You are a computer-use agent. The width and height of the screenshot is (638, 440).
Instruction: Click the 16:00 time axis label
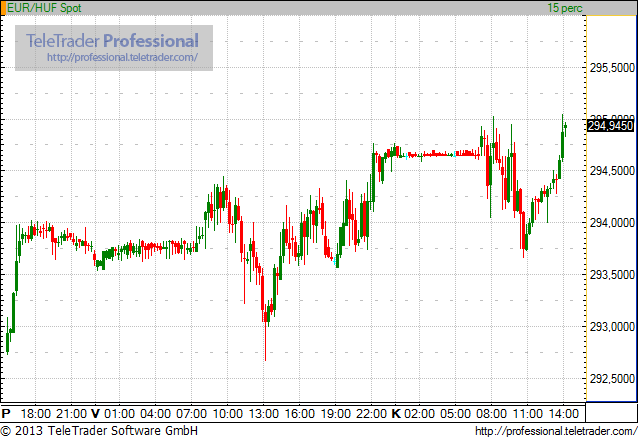coord(299,414)
